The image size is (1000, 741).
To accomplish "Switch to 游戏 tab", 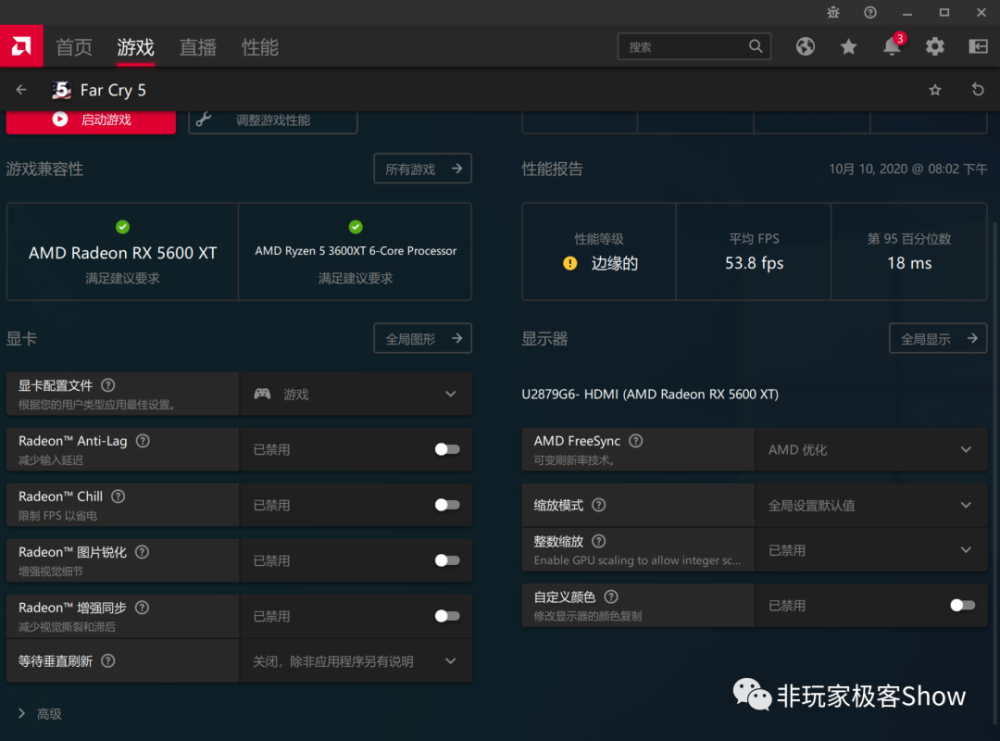I will tap(135, 47).
